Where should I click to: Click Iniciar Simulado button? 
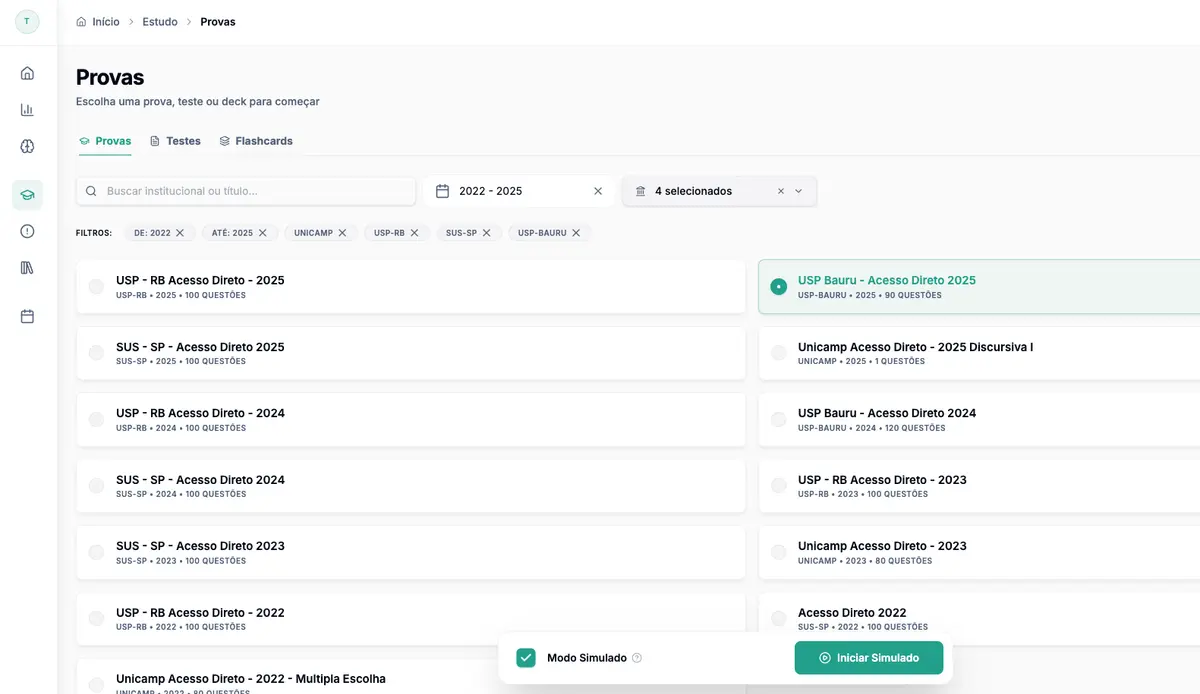[x=869, y=658]
